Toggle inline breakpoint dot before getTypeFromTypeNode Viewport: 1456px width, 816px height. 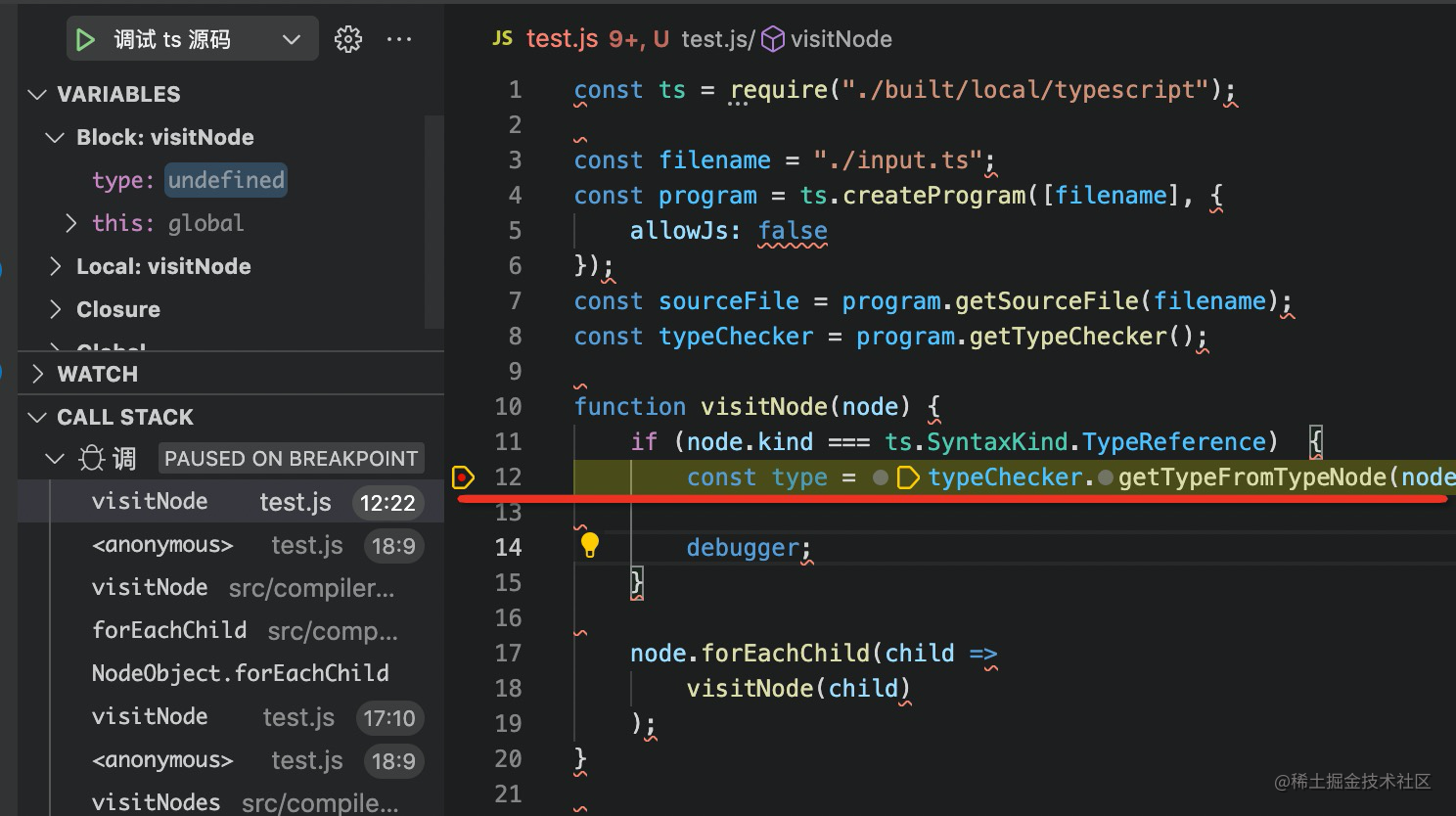1106,477
